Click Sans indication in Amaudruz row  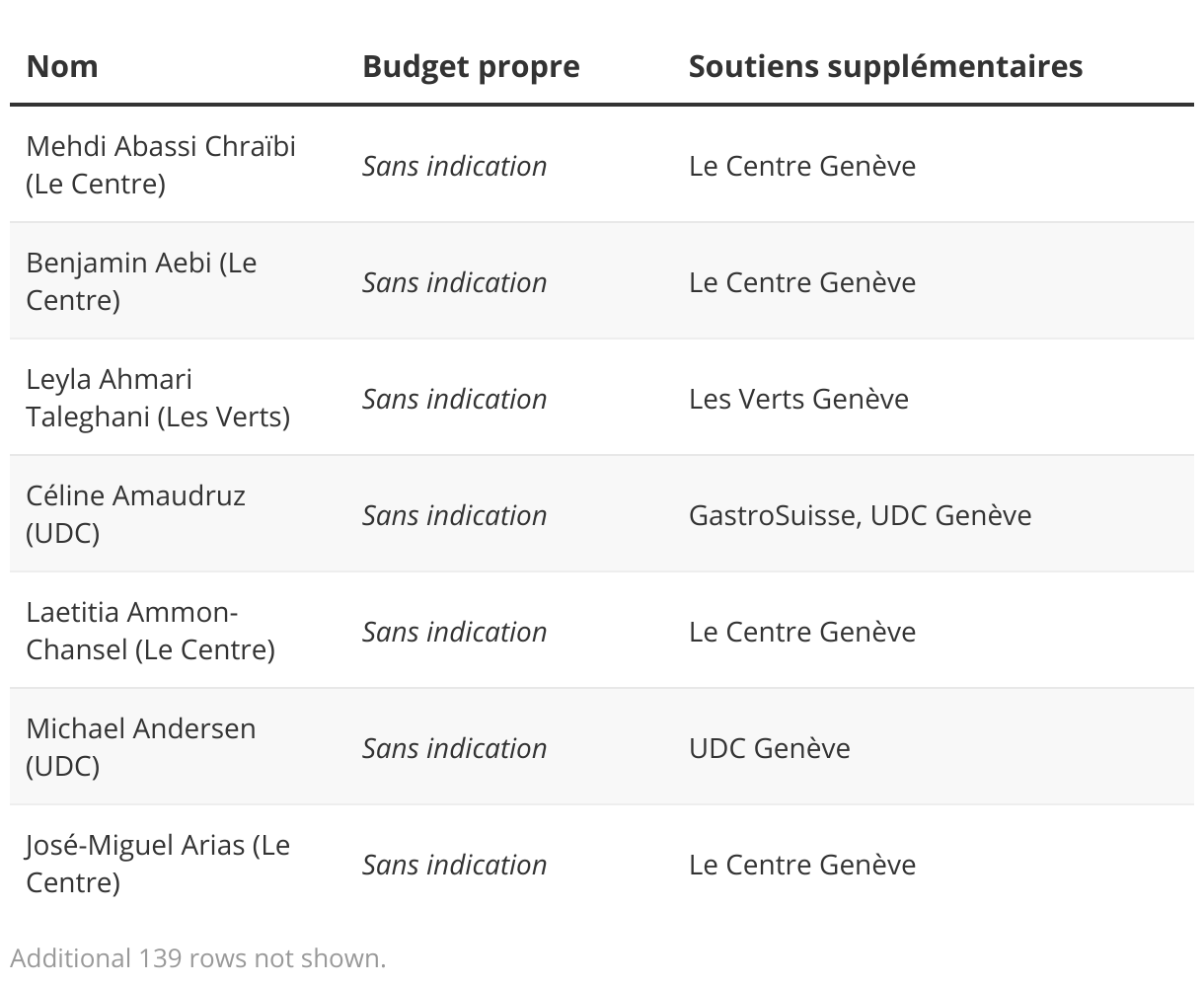454,515
